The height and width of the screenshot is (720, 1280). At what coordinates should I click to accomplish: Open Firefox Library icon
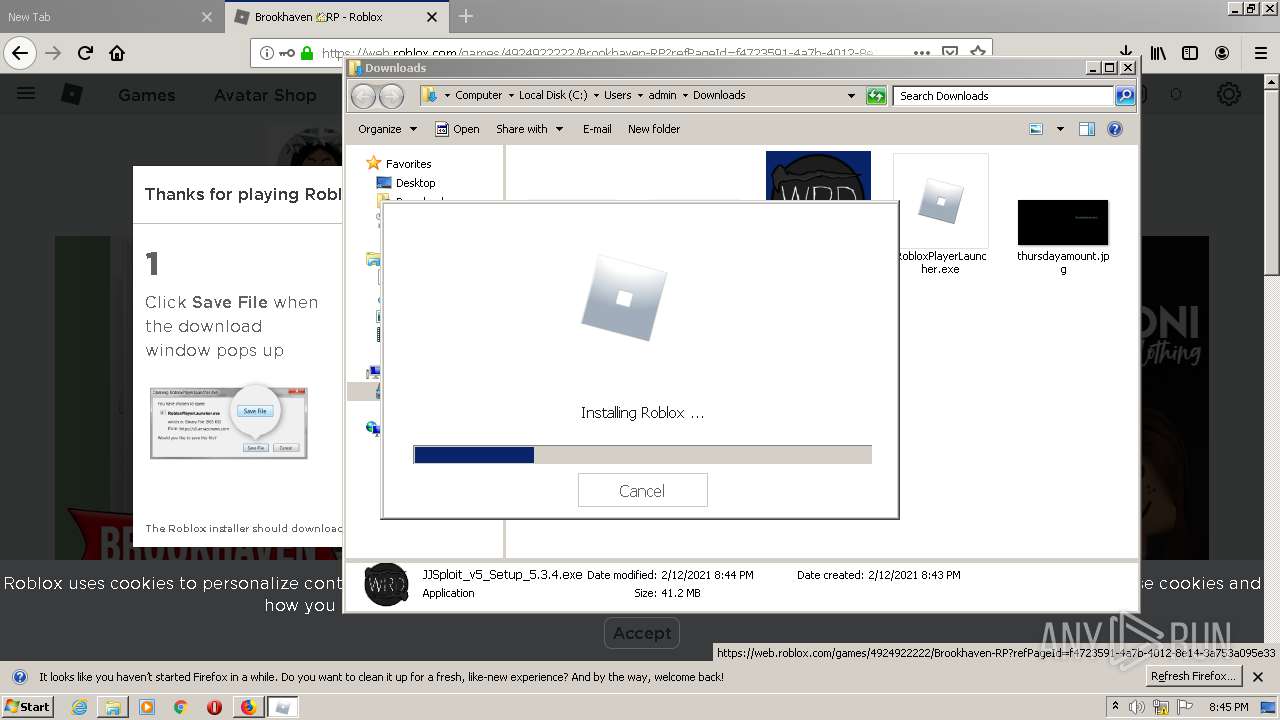(x=1158, y=53)
